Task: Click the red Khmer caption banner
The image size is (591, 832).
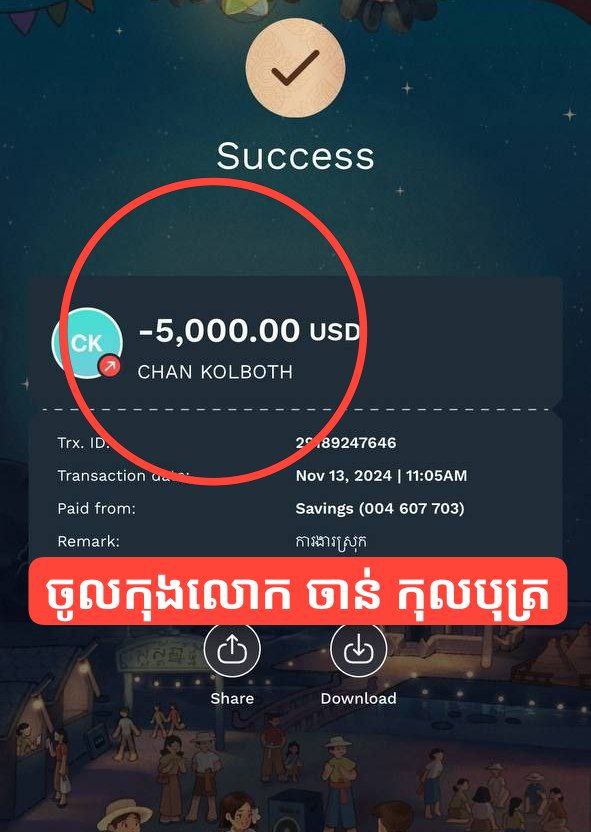Action: pyautogui.click(x=298, y=591)
